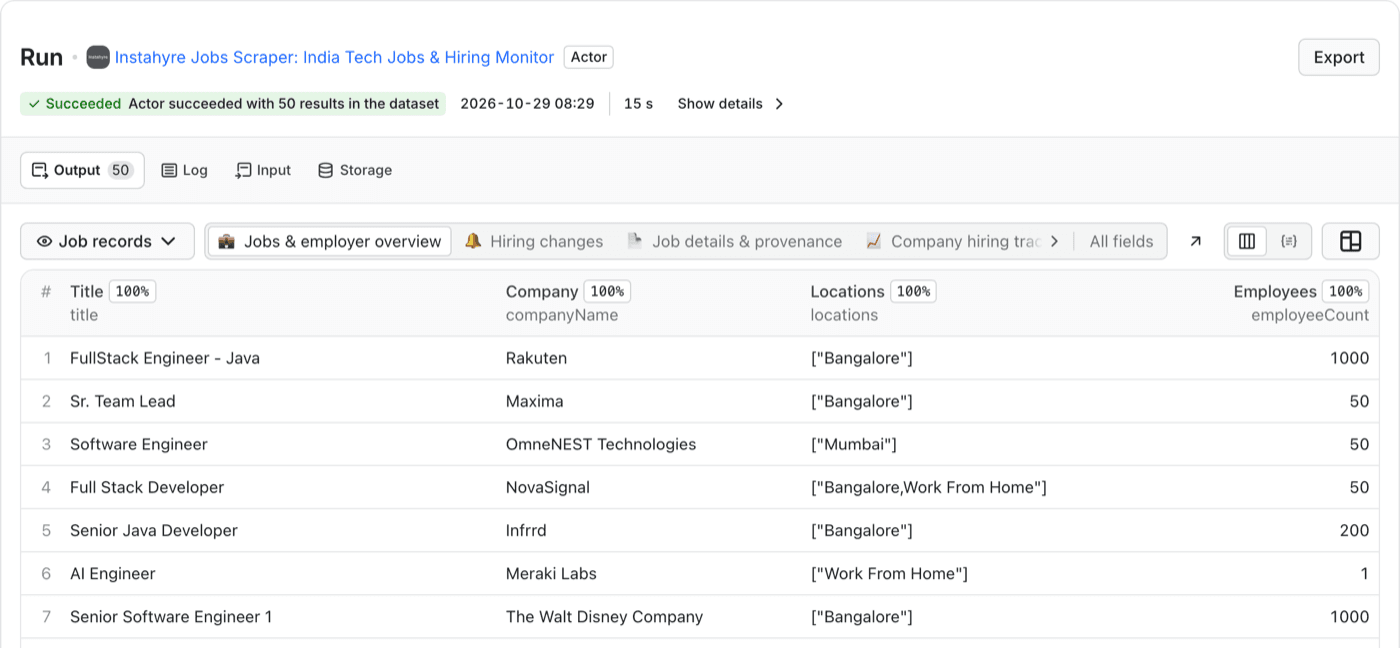Screen dimensions: 1400x648
Task: Select FullStack Engineer - Java cell
Action: 165,358
